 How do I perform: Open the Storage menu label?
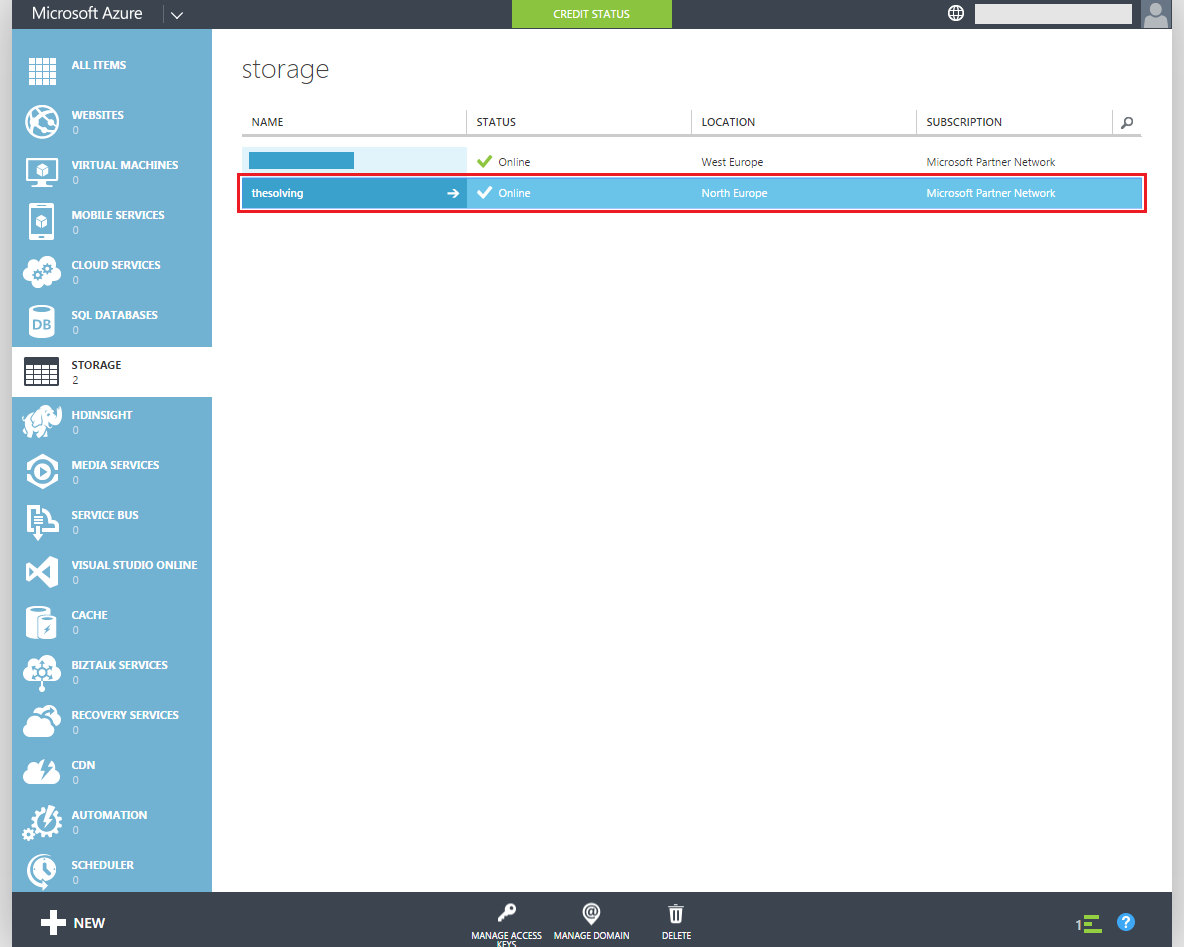click(96, 365)
